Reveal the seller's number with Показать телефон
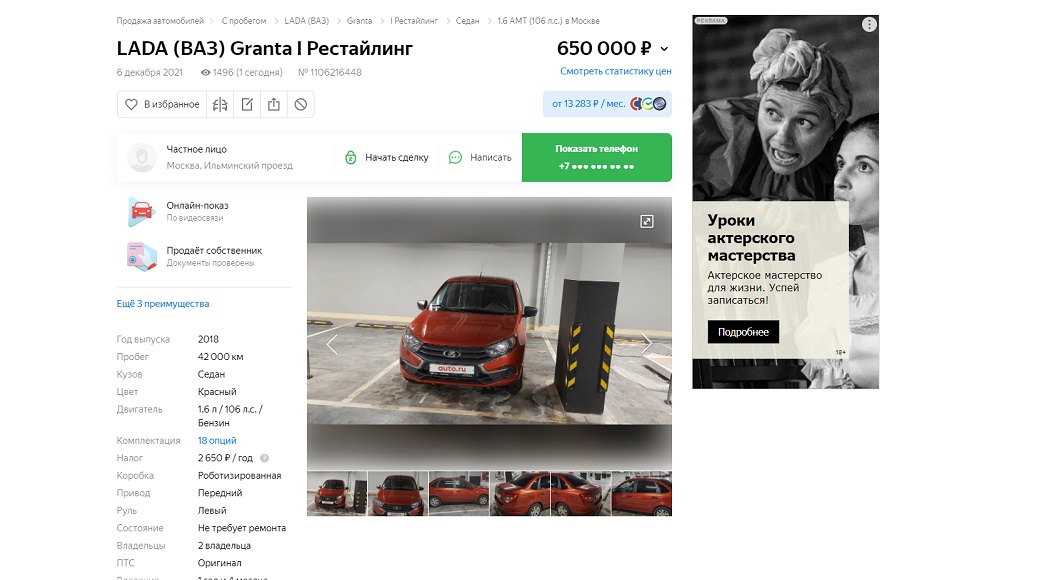Viewport: 1038px width, 580px height. pyautogui.click(x=596, y=158)
